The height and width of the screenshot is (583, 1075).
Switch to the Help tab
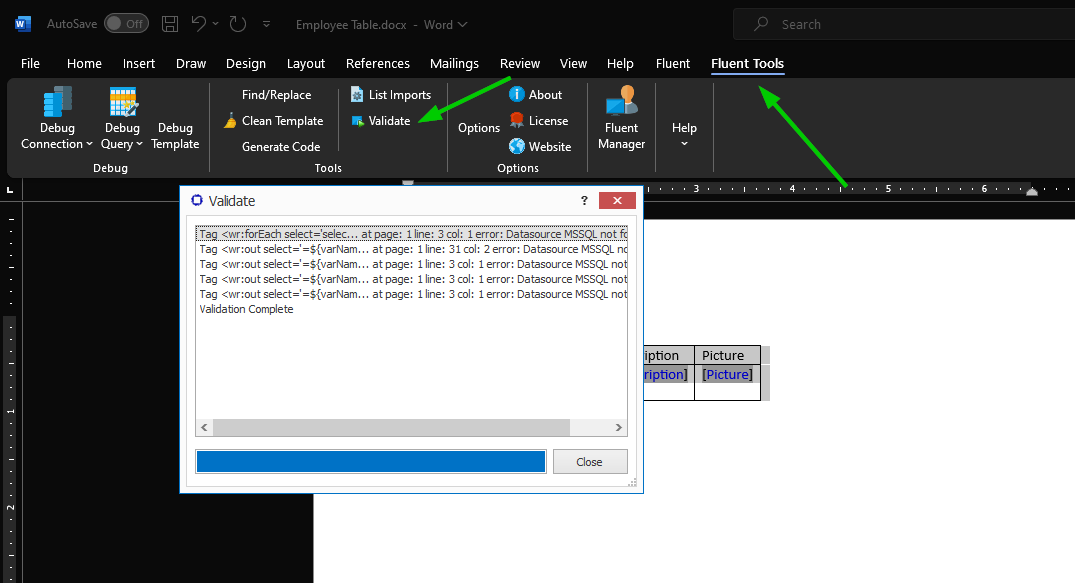click(x=620, y=63)
